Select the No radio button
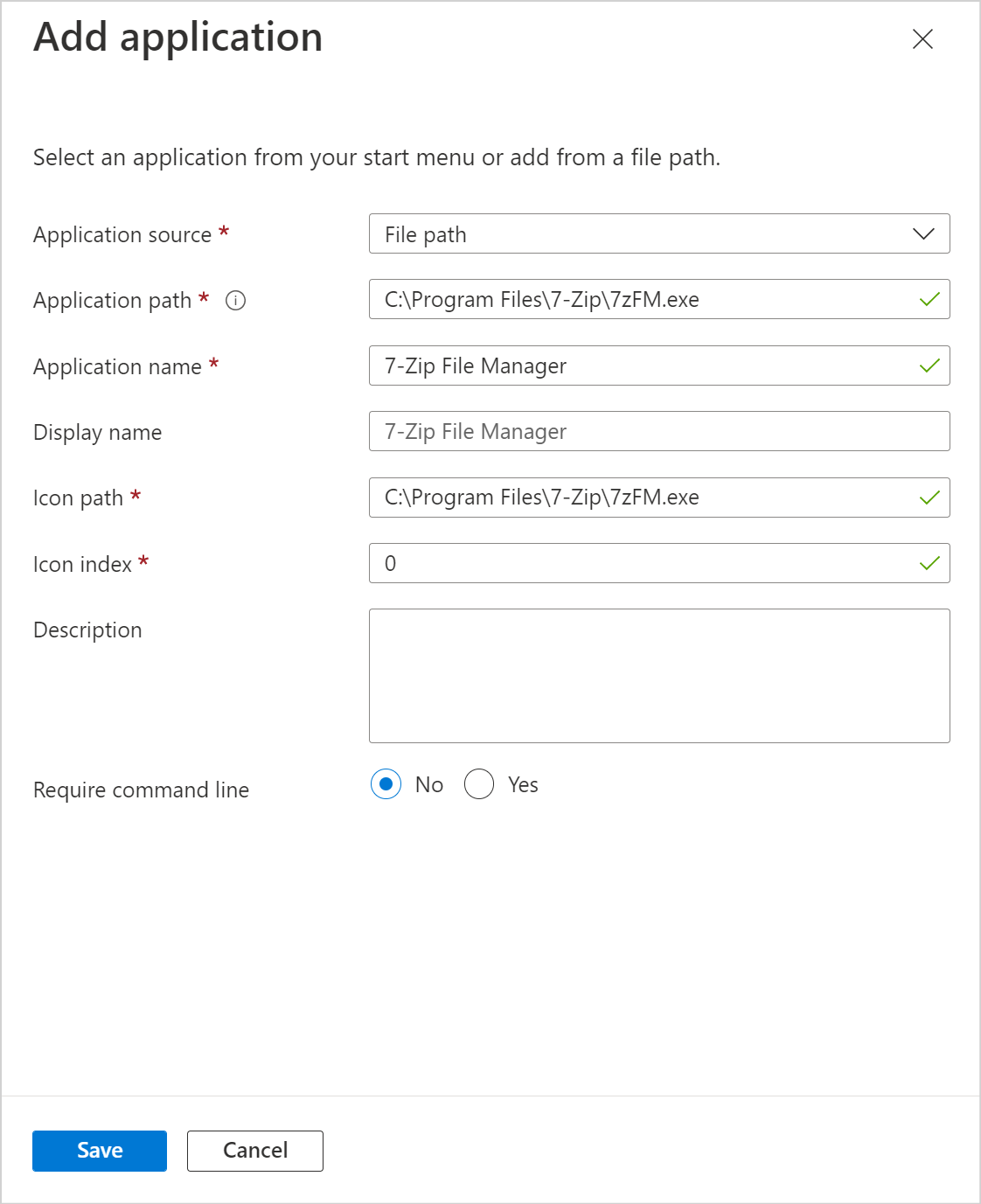Image resolution: width=981 pixels, height=1204 pixels. 386,784
